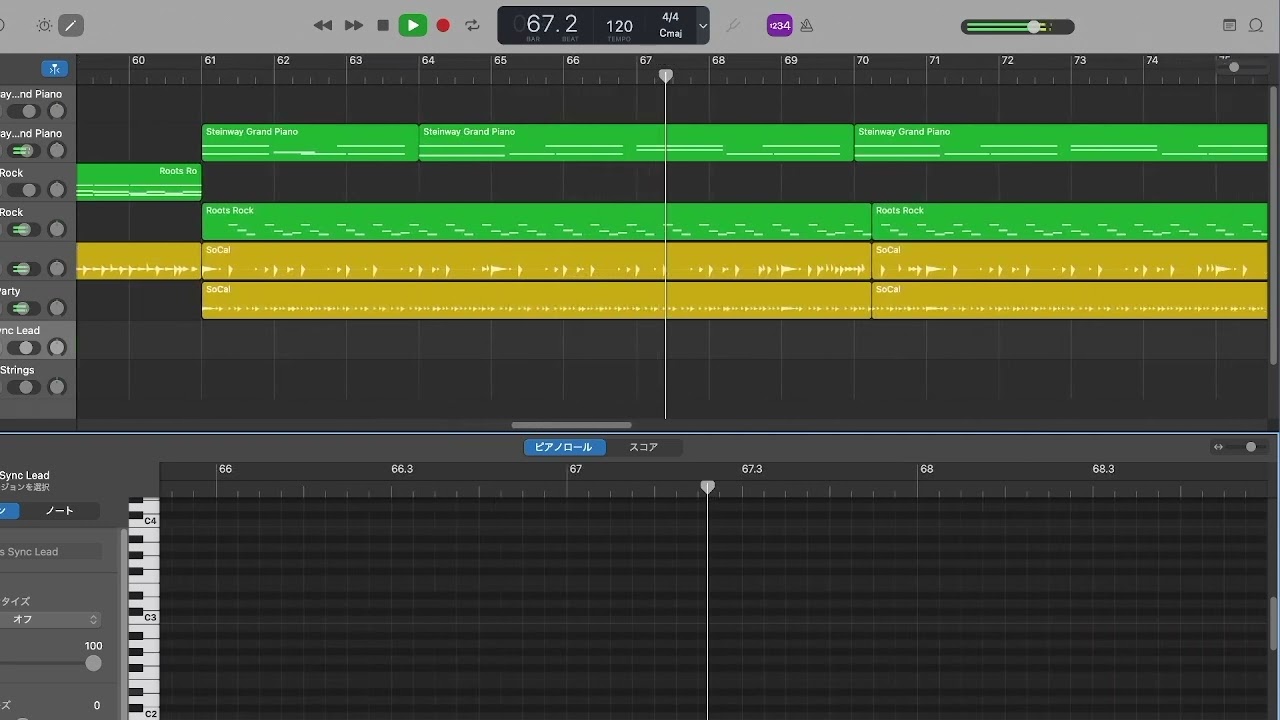Stop playback with the Stop button
This screenshot has width=1280, height=720.
(383, 26)
